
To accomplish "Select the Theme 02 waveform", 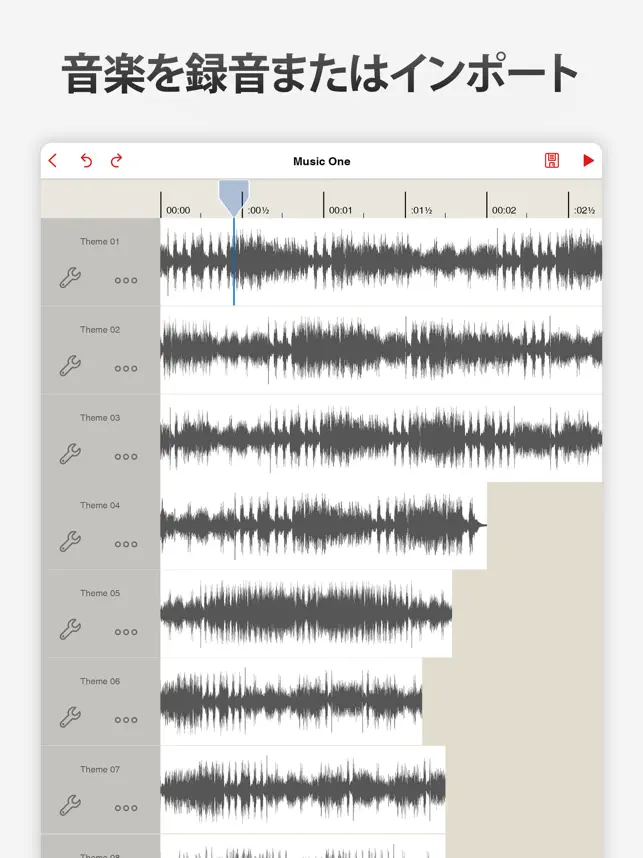I will click(381, 350).
